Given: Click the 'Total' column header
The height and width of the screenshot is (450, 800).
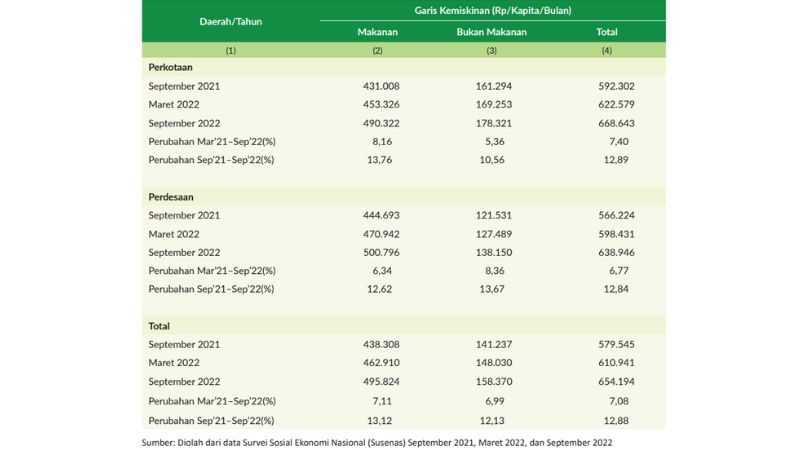Looking at the screenshot, I should click(x=607, y=32).
